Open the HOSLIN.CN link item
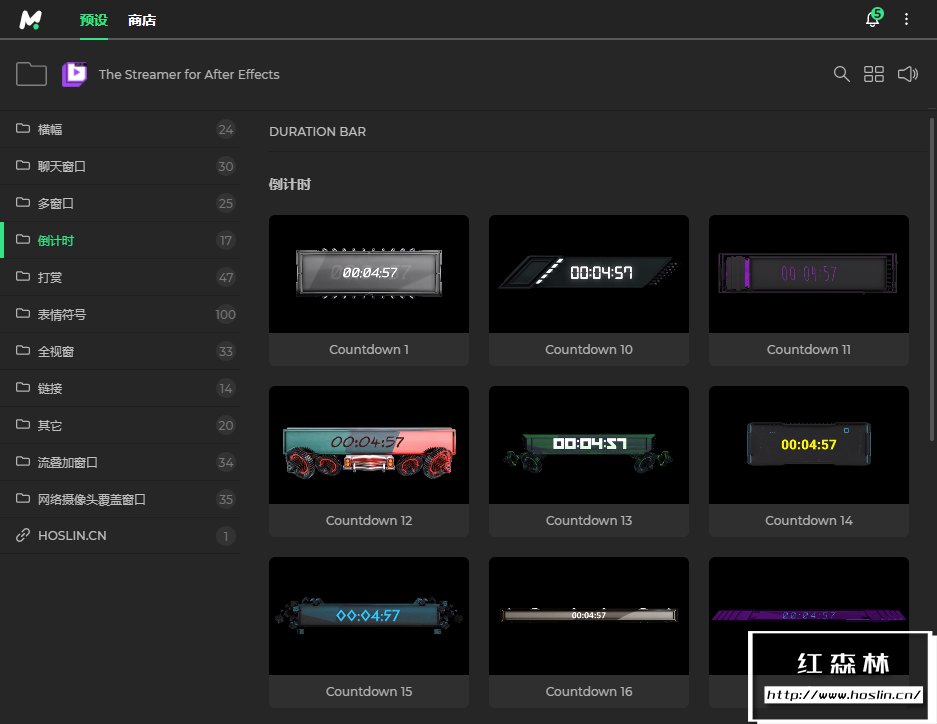Viewport: 937px width, 724px height. [72, 536]
